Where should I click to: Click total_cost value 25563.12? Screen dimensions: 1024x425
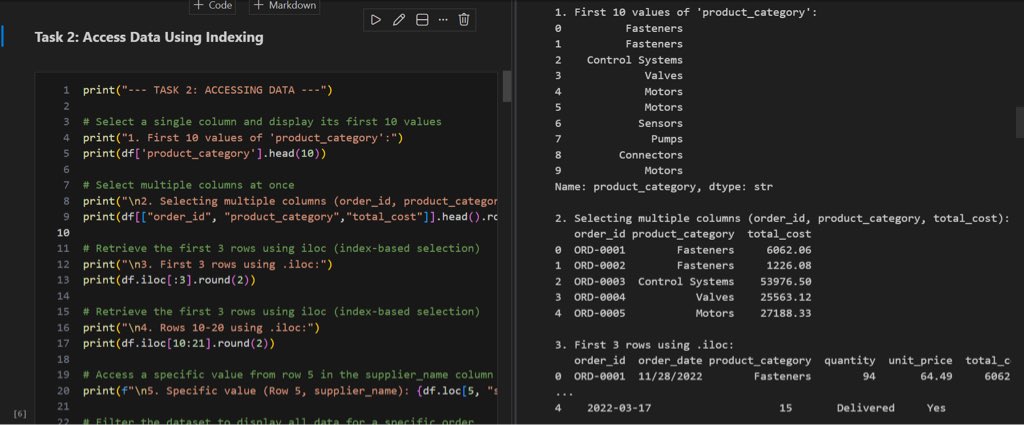click(786, 298)
